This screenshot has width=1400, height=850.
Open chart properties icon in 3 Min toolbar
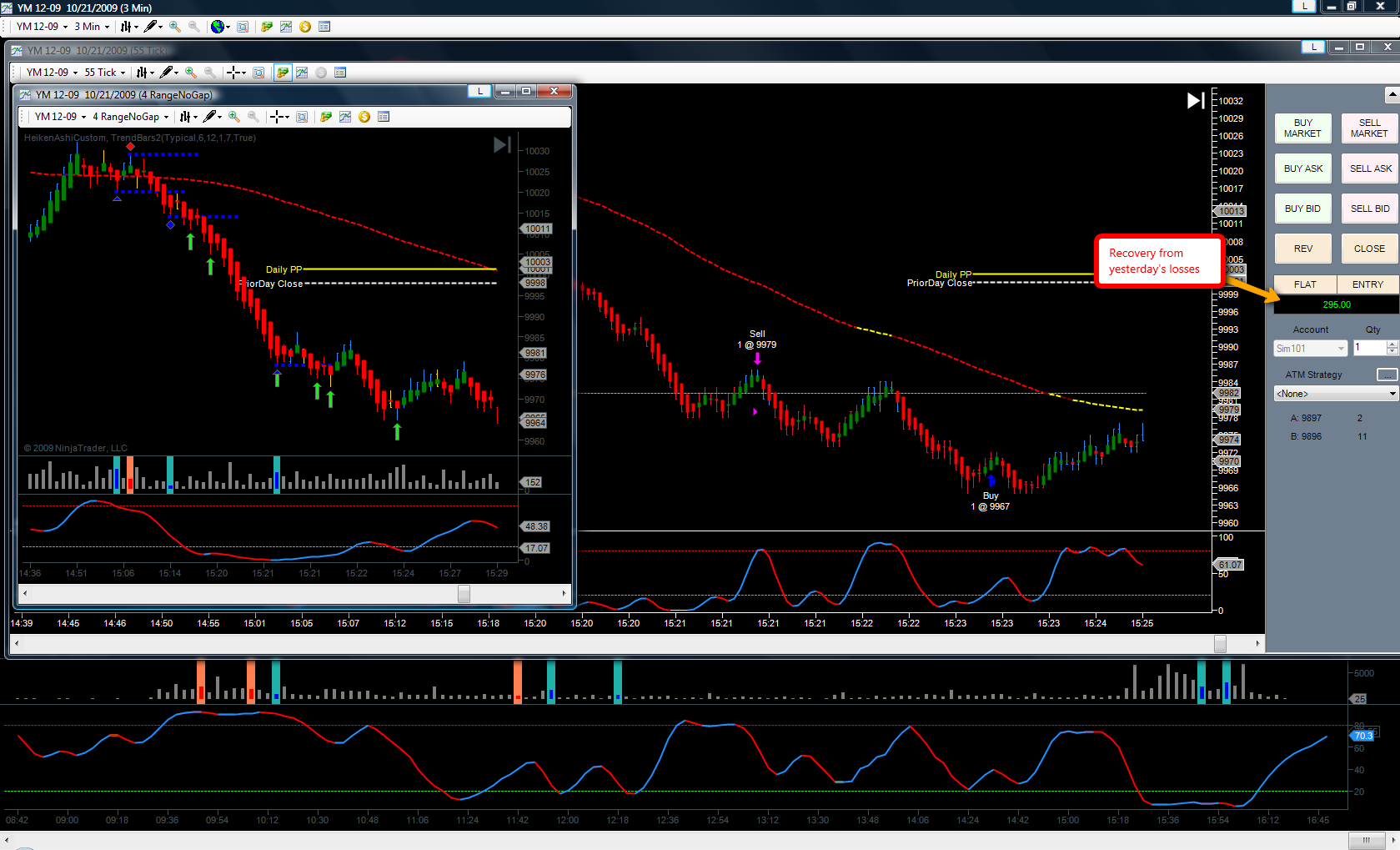pos(324,27)
